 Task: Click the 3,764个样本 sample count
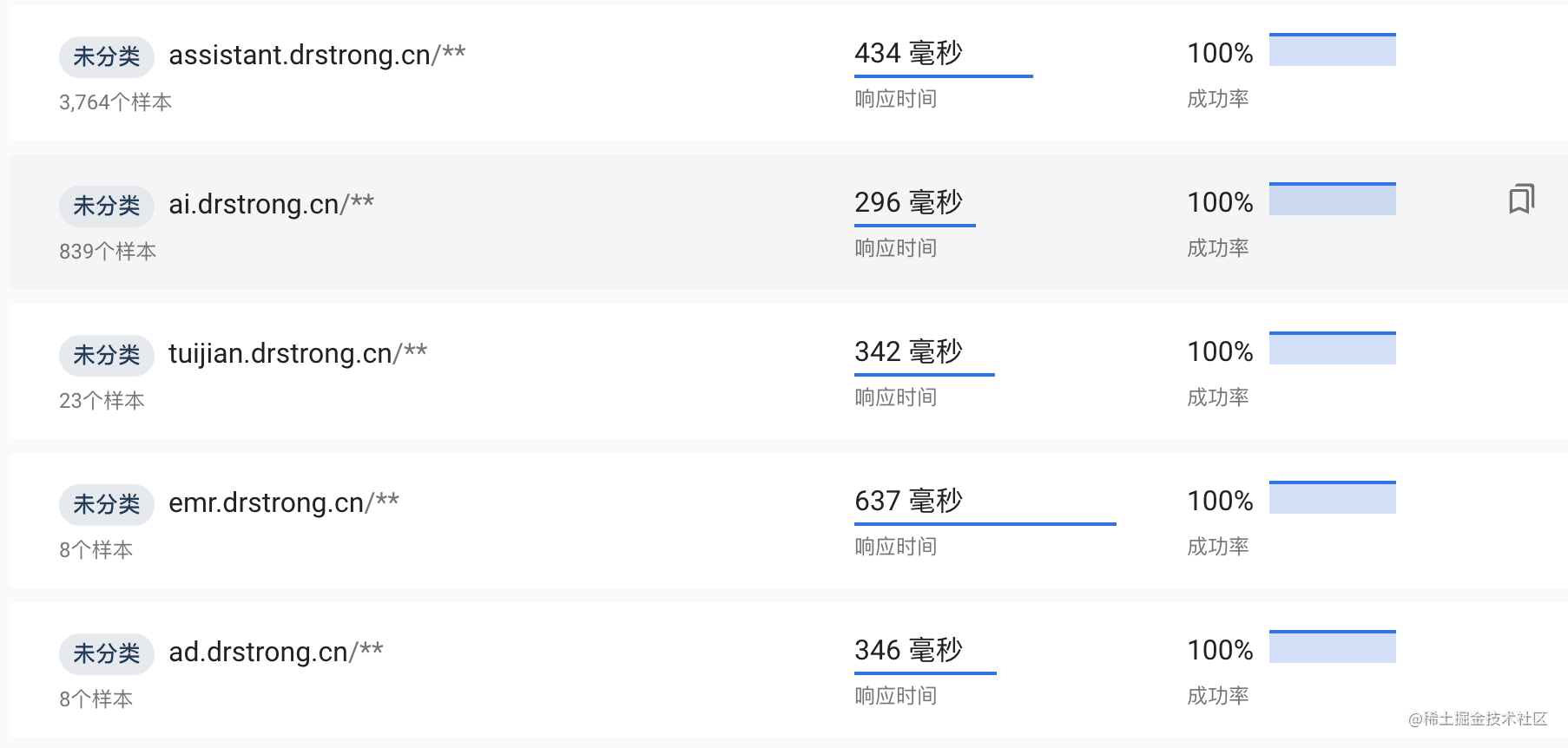point(115,102)
